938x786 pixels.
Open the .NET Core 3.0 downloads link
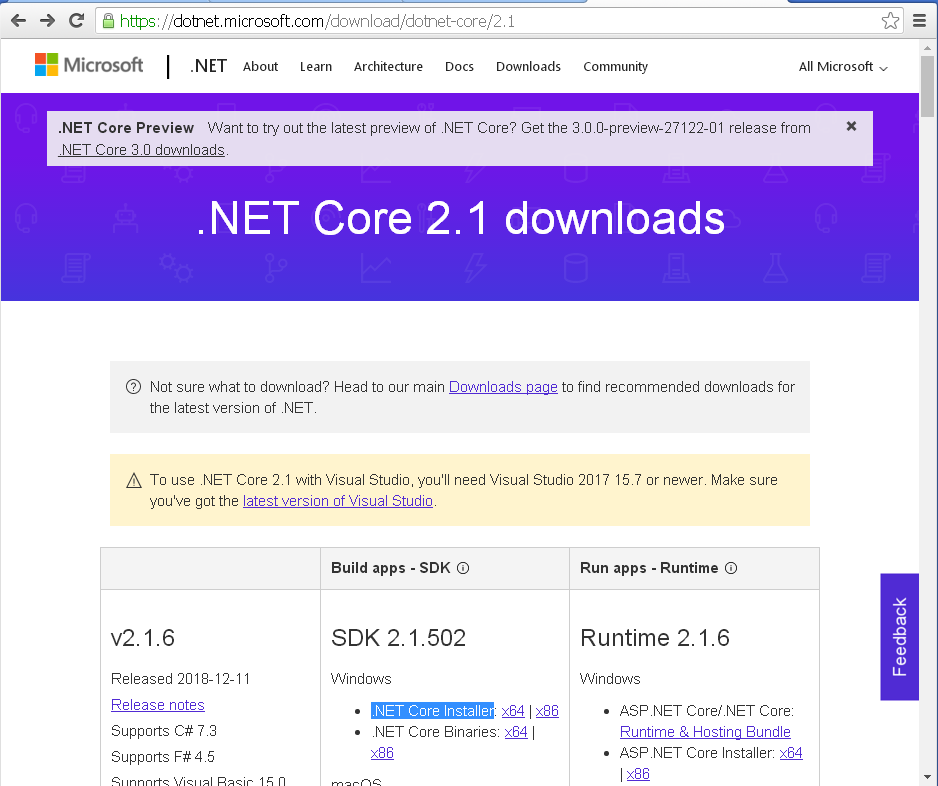pyautogui.click(x=142, y=150)
